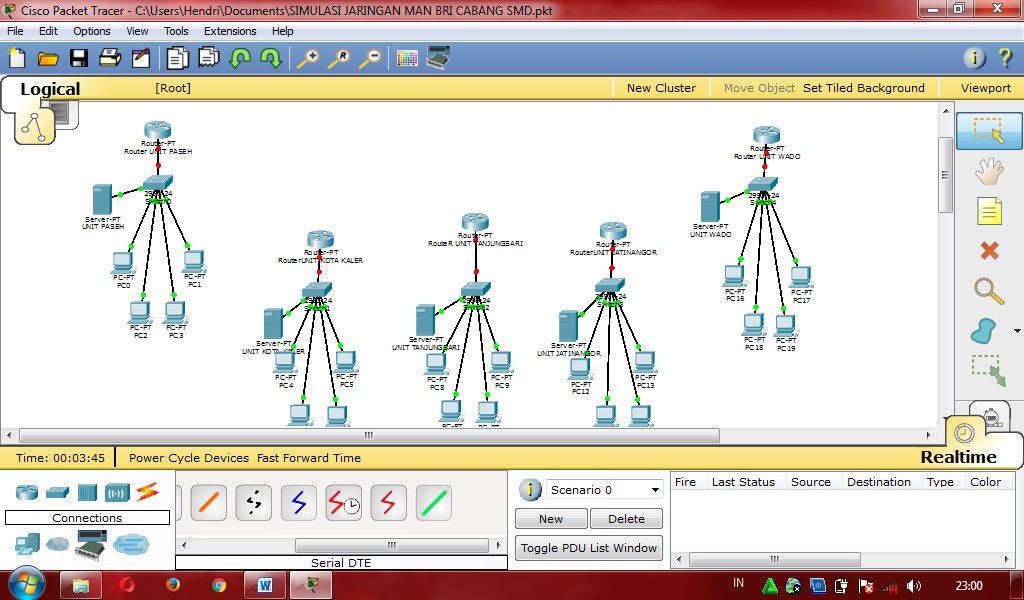Image resolution: width=1024 pixels, height=600 pixels.
Task: Zoom in with the plus magnifier
Action: (308, 58)
